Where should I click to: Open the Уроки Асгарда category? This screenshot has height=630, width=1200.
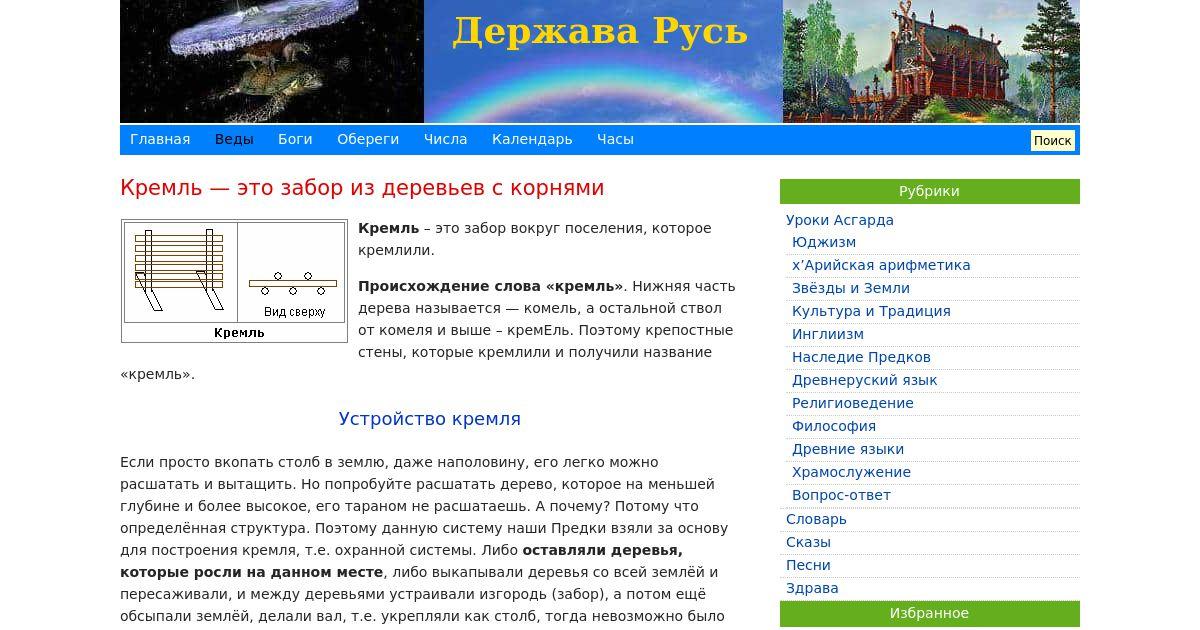840,220
